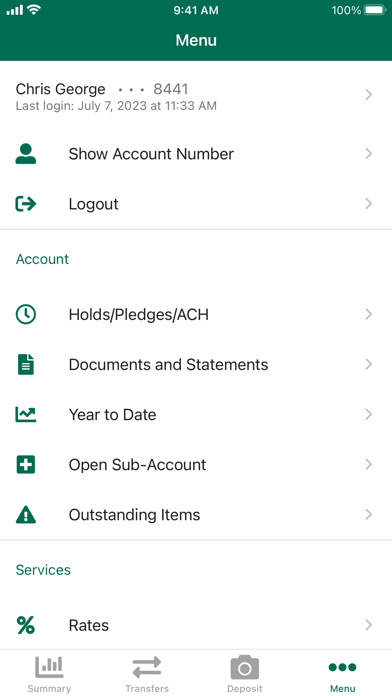Open the chevron on Open Sub-Account row
The width and height of the screenshot is (392, 696).
(368, 464)
